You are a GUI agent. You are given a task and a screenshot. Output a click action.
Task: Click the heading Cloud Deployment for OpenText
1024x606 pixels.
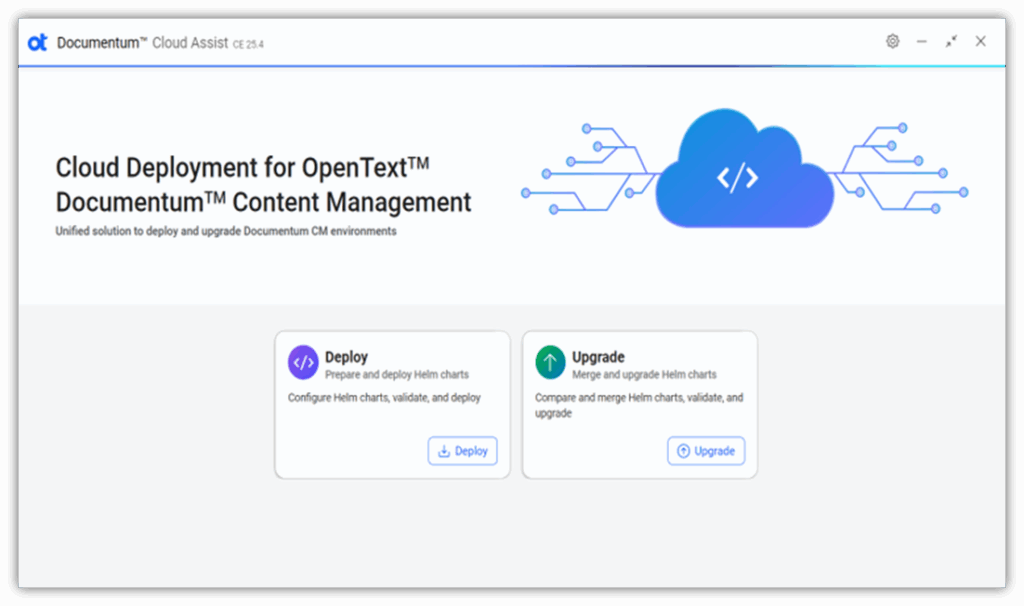pos(244,167)
